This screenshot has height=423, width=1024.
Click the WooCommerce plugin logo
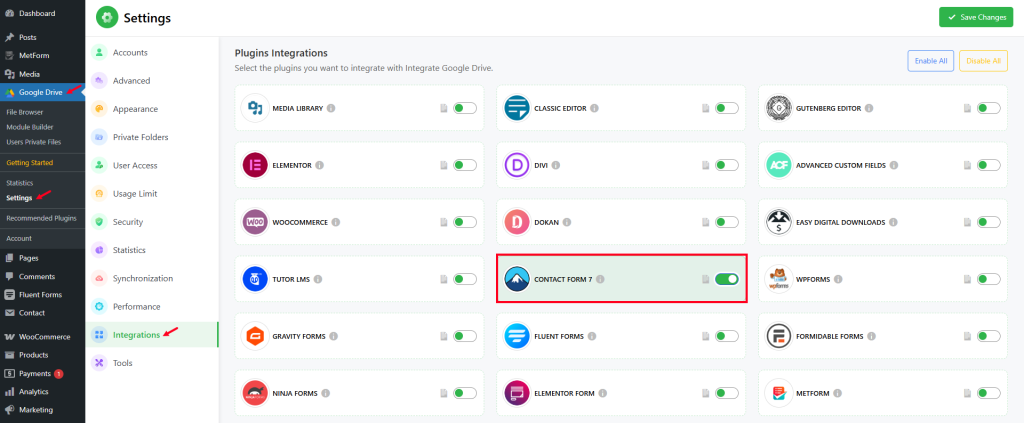click(x=255, y=222)
